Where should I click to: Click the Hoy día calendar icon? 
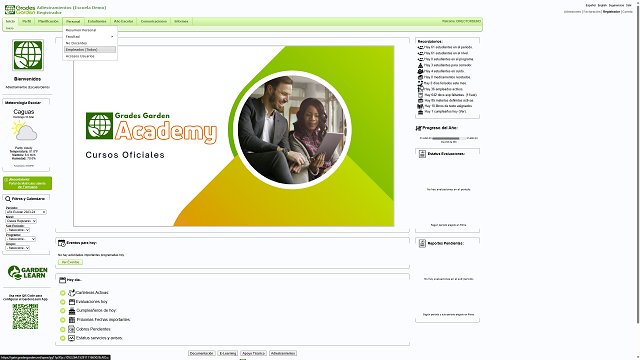pyautogui.click(x=62, y=280)
